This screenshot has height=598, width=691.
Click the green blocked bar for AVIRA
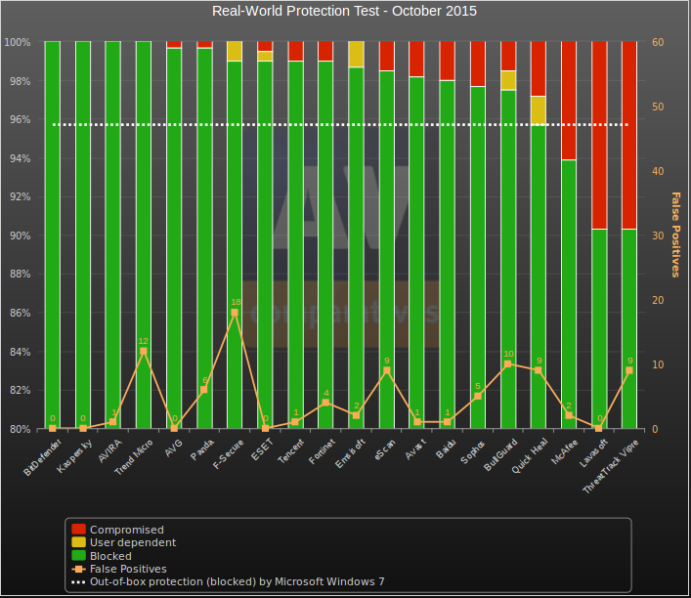[x=113, y=235]
